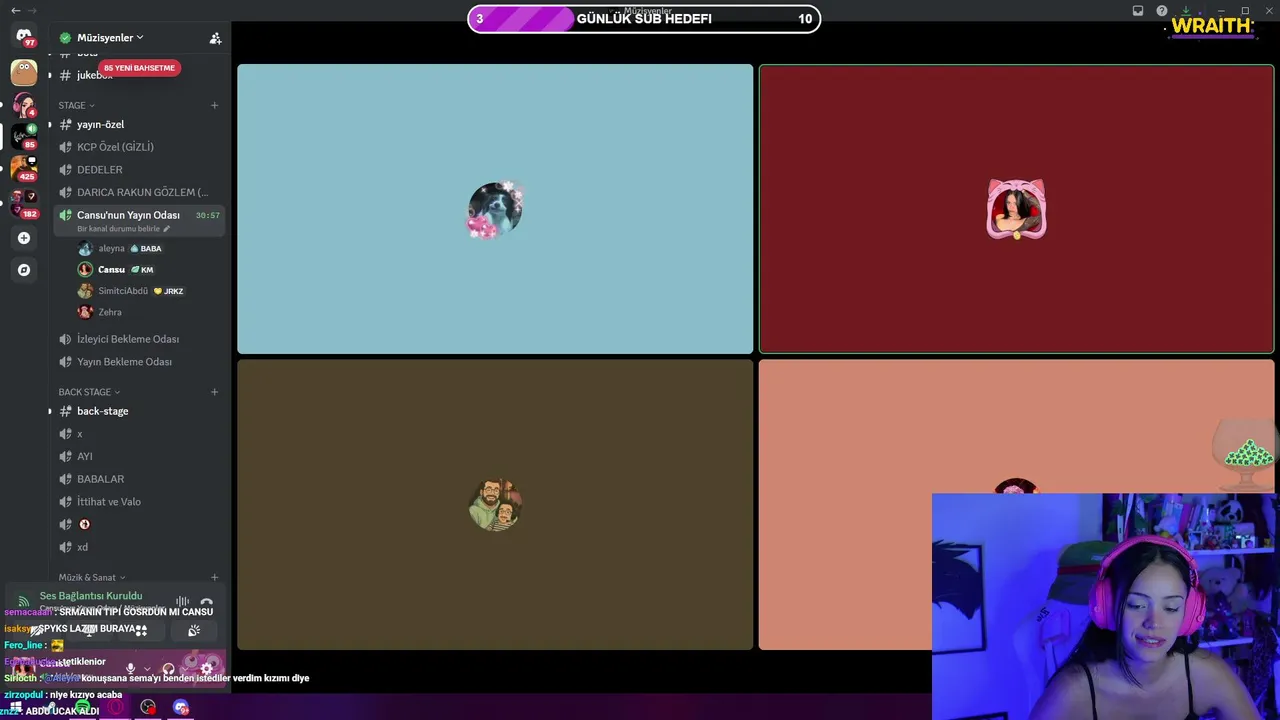Screen dimensions: 1280x720
Task: Open the server icon with 85 badge
Action: [x=24, y=136]
